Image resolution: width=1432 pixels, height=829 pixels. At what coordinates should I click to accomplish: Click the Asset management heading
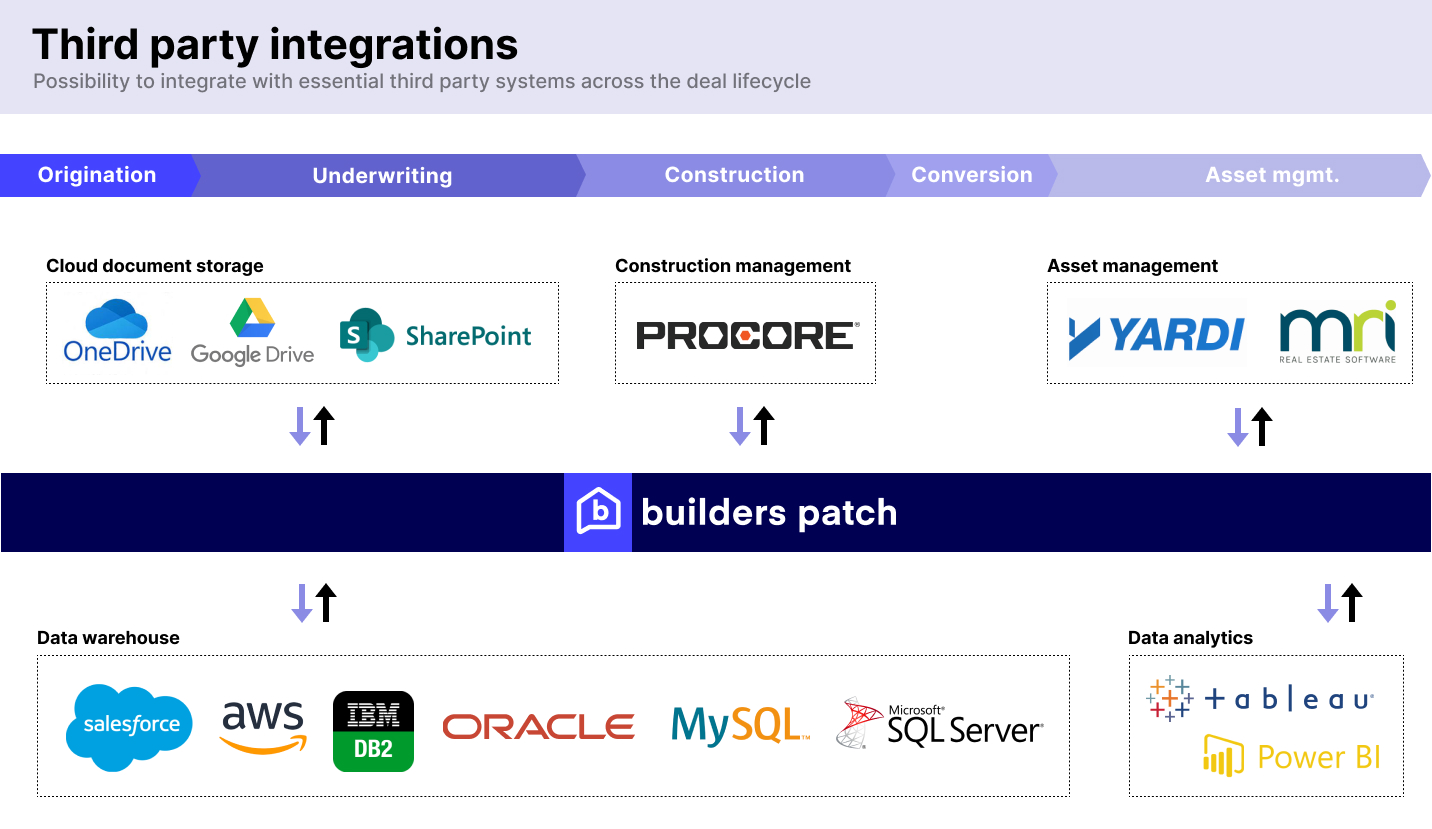pyautogui.click(x=1133, y=266)
